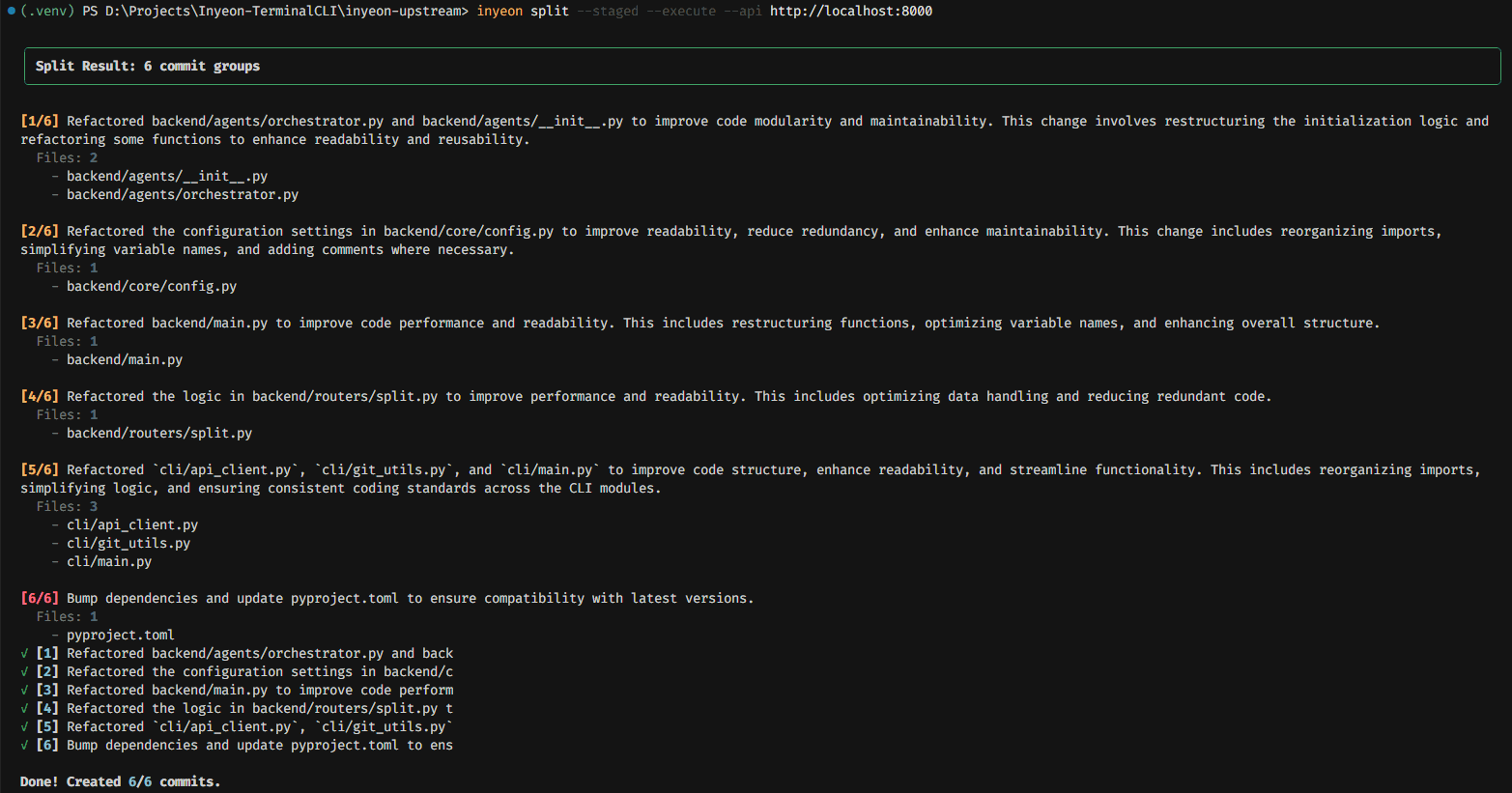This screenshot has height=793, width=1512.
Task: Click the --staged flag text
Action: point(610,11)
